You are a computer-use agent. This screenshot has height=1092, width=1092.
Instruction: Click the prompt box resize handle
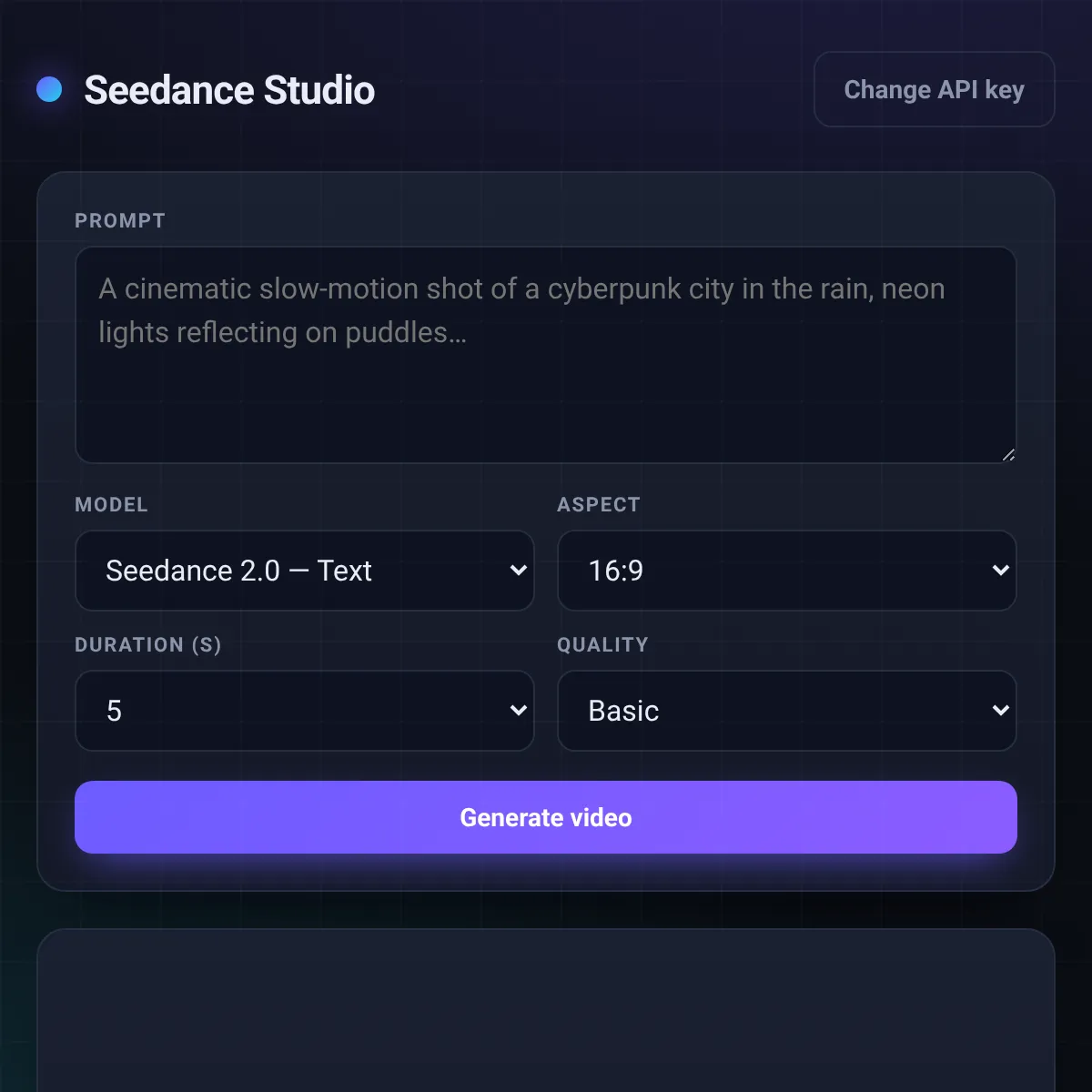point(1008,455)
